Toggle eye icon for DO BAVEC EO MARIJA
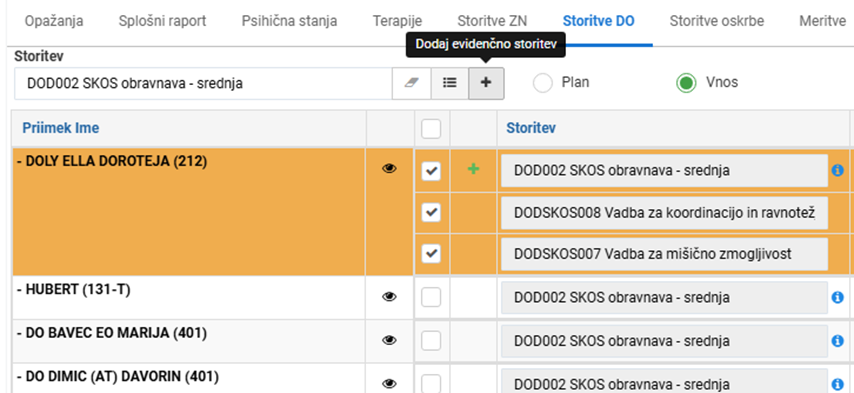Image resolution: width=854 pixels, height=393 pixels. (389, 340)
